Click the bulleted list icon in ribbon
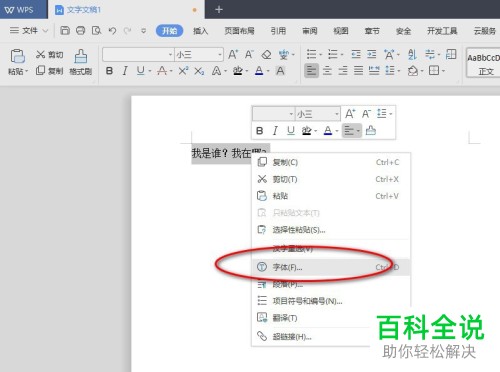 [311, 54]
